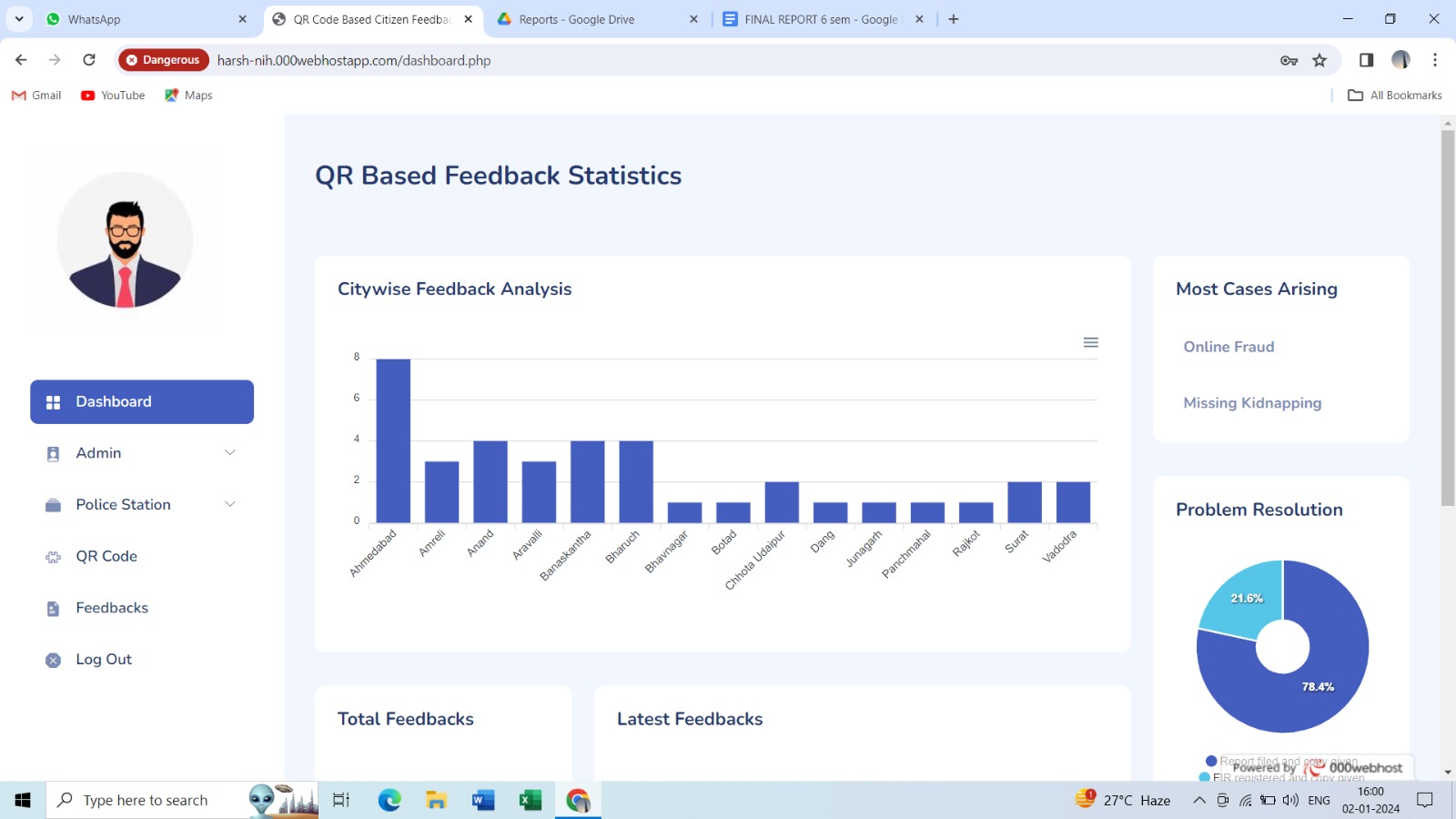Click the Chhota Udaipur bar in chart
This screenshot has height=819, width=1456.
(x=782, y=502)
